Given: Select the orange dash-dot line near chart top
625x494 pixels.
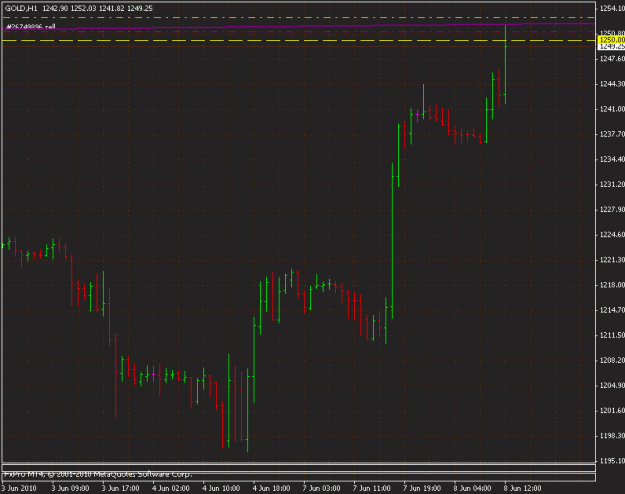Looking at the screenshot, I should [x=299, y=18].
